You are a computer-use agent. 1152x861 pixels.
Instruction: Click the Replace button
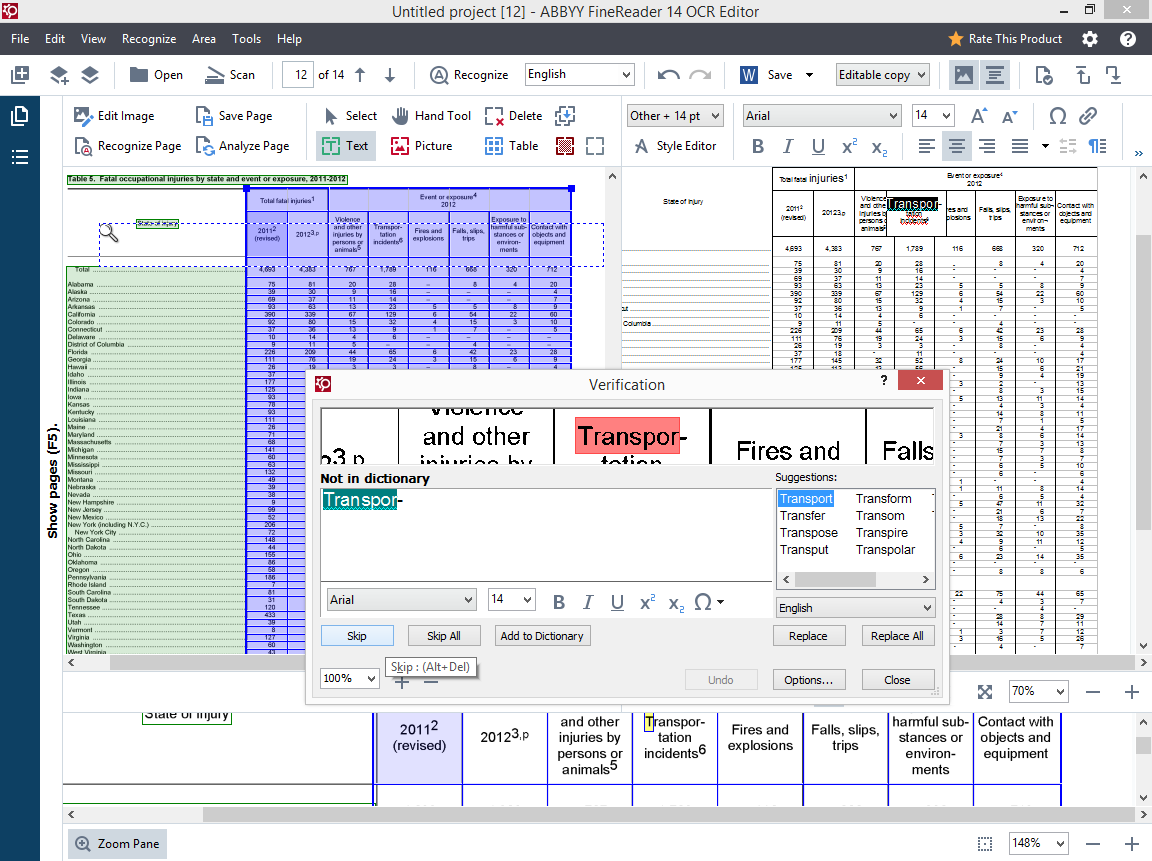click(x=808, y=635)
